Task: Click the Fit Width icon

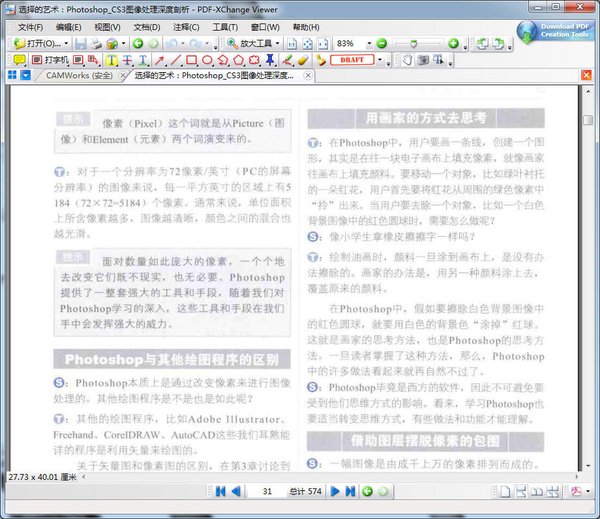Action: pos(323,44)
